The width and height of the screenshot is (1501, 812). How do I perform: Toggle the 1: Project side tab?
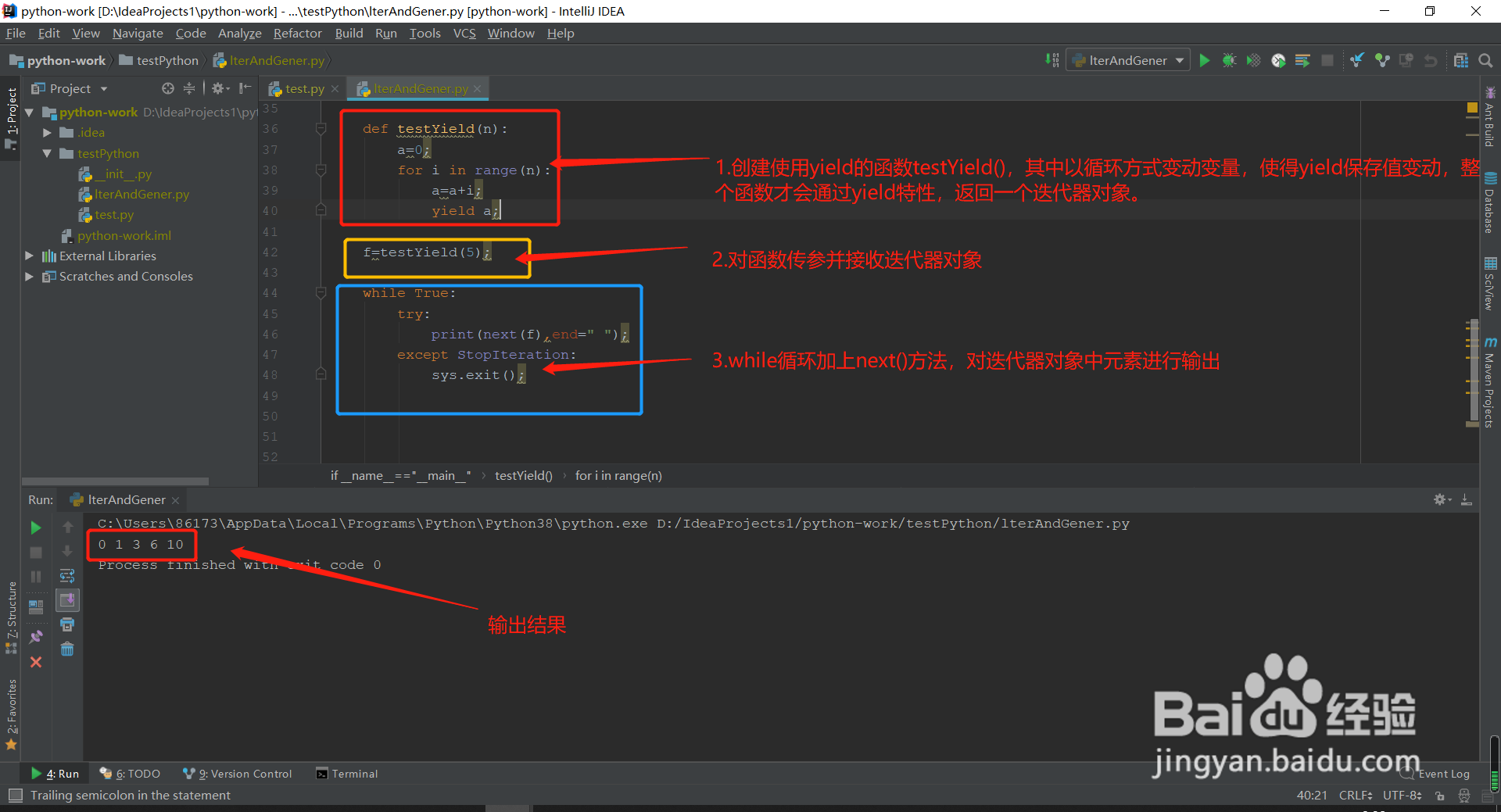click(x=11, y=117)
